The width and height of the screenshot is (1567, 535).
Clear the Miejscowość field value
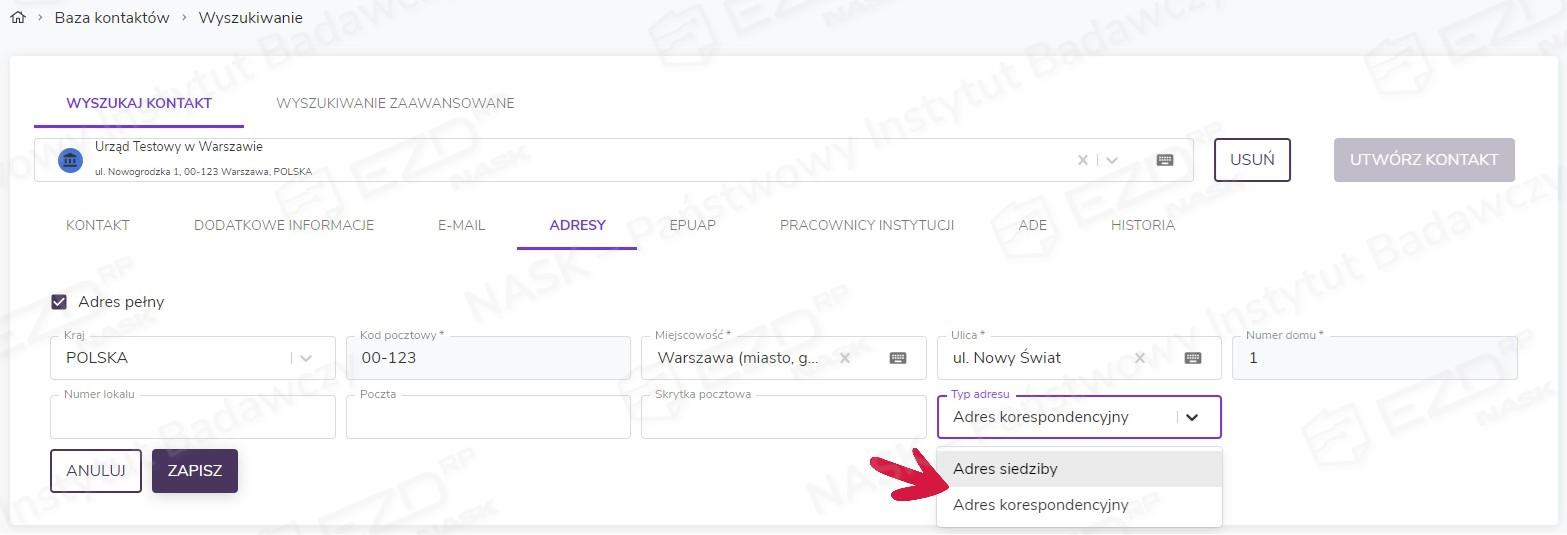pos(844,358)
